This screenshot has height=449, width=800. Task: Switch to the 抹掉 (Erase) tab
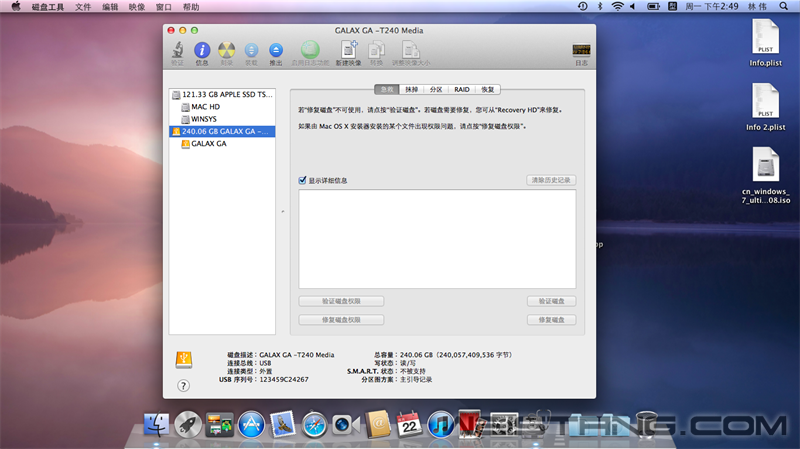[x=411, y=89]
